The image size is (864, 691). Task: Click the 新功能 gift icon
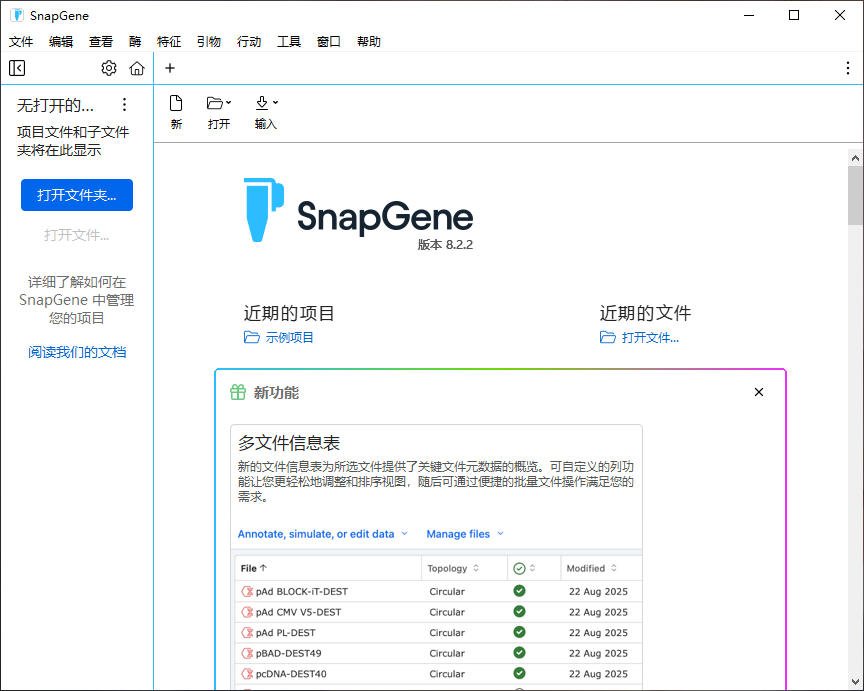[237, 392]
